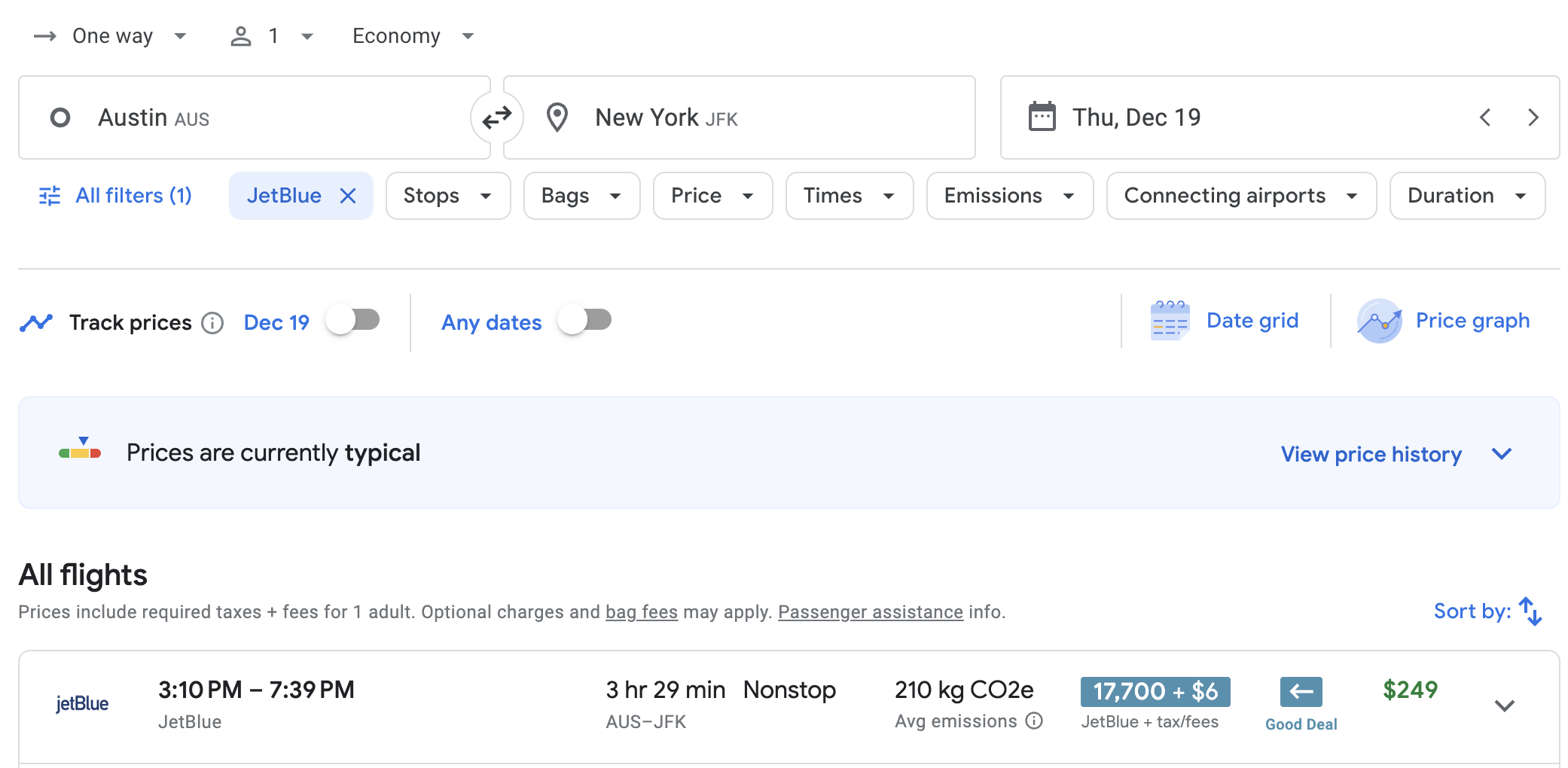Click Sort by label

(x=1472, y=611)
